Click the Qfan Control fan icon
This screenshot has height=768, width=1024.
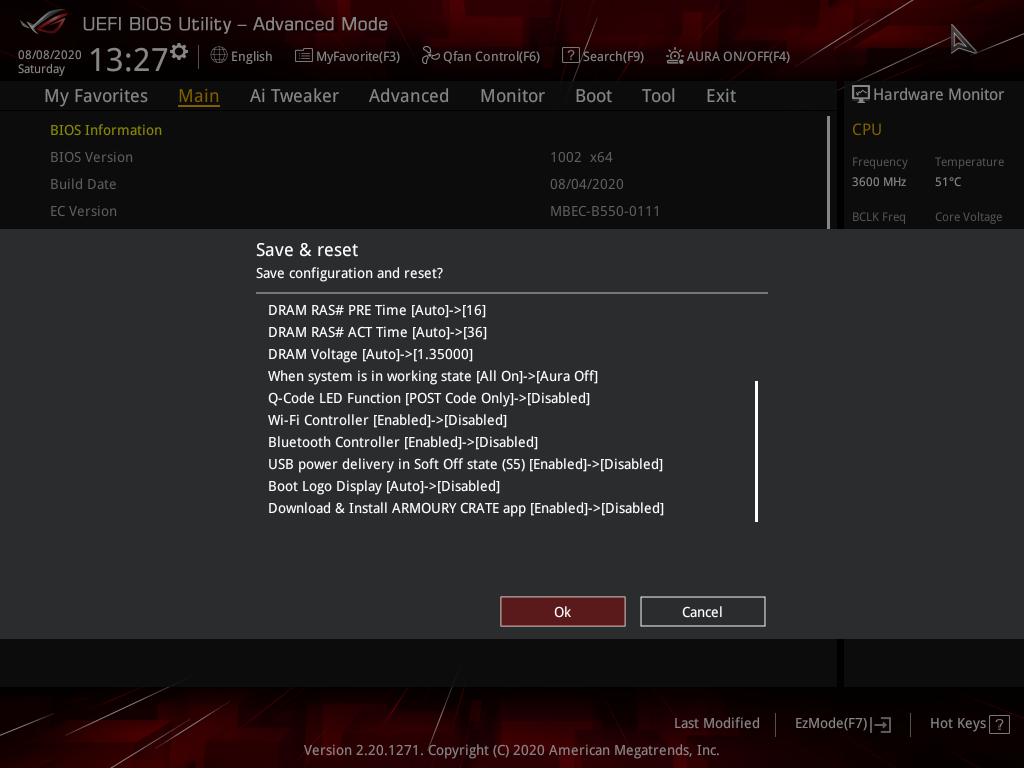click(430, 56)
